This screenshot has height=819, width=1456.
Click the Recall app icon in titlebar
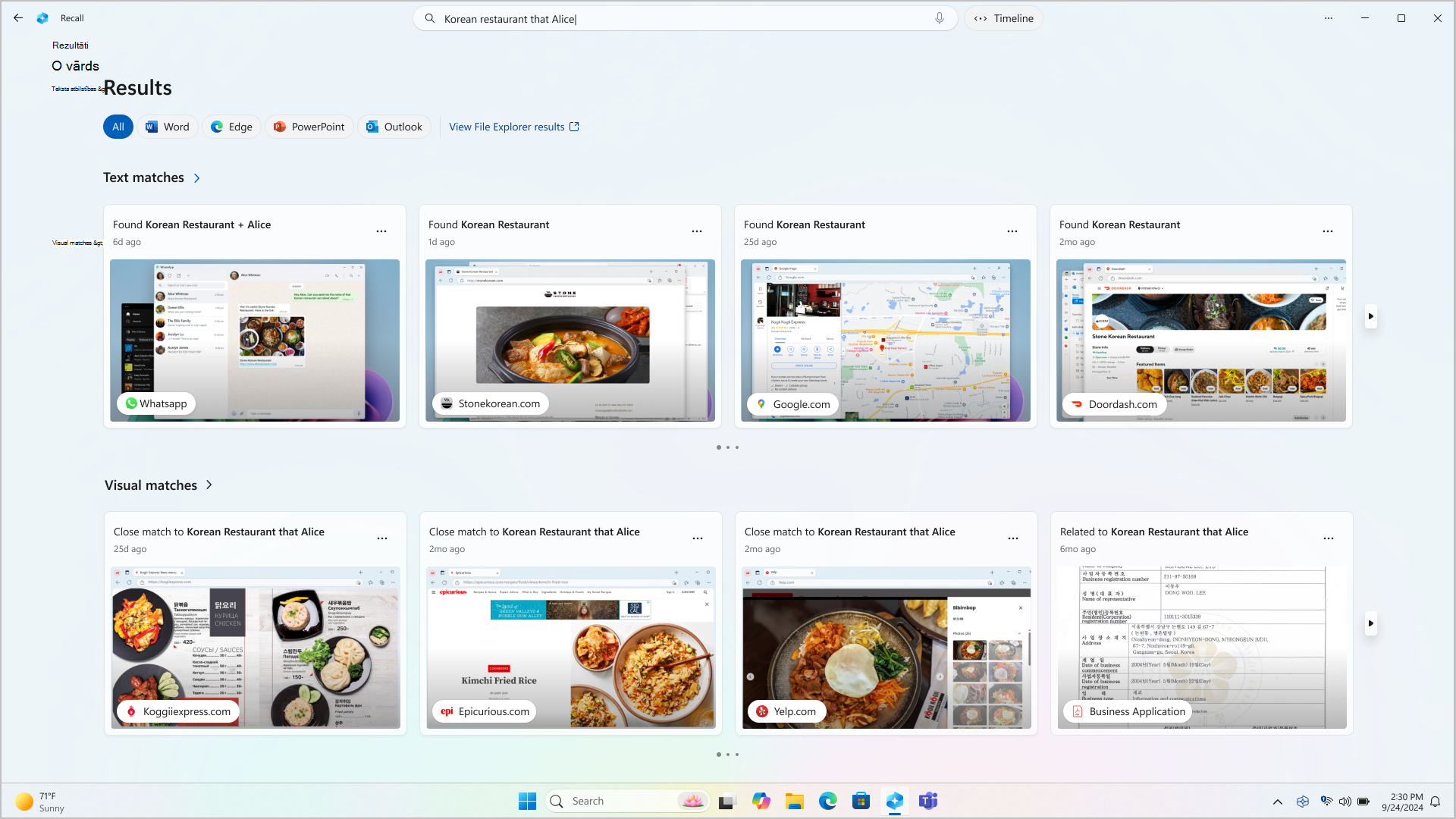pyautogui.click(x=43, y=18)
